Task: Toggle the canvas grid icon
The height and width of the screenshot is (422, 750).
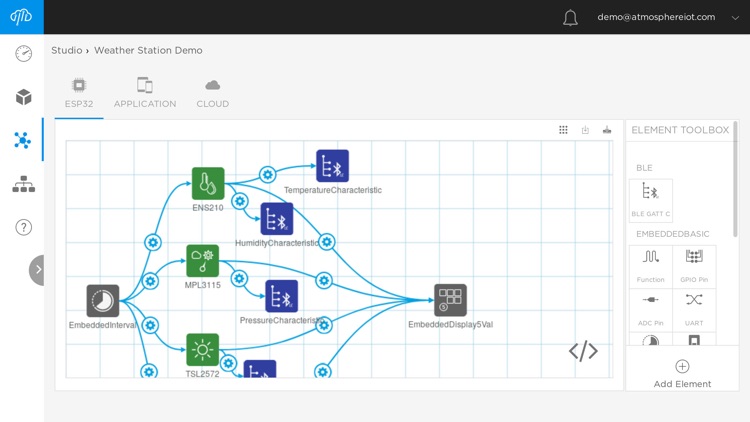Action: pos(563,130)
